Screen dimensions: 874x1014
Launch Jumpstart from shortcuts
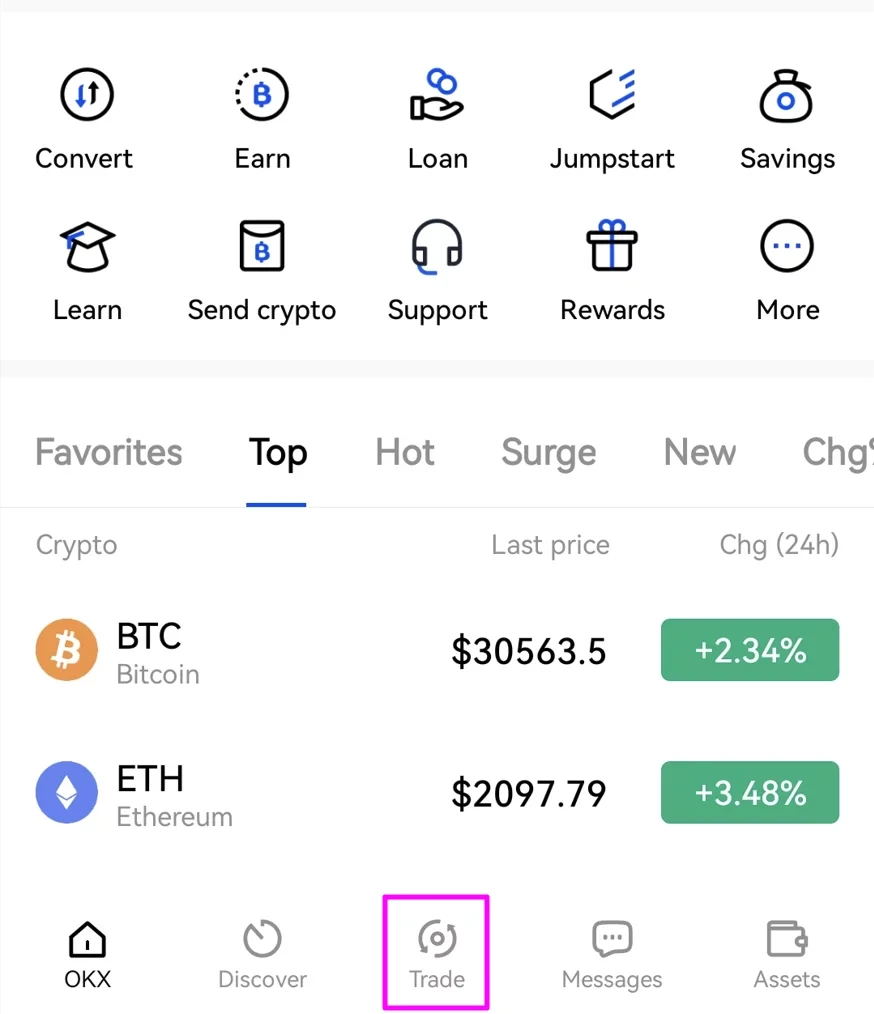612,95
